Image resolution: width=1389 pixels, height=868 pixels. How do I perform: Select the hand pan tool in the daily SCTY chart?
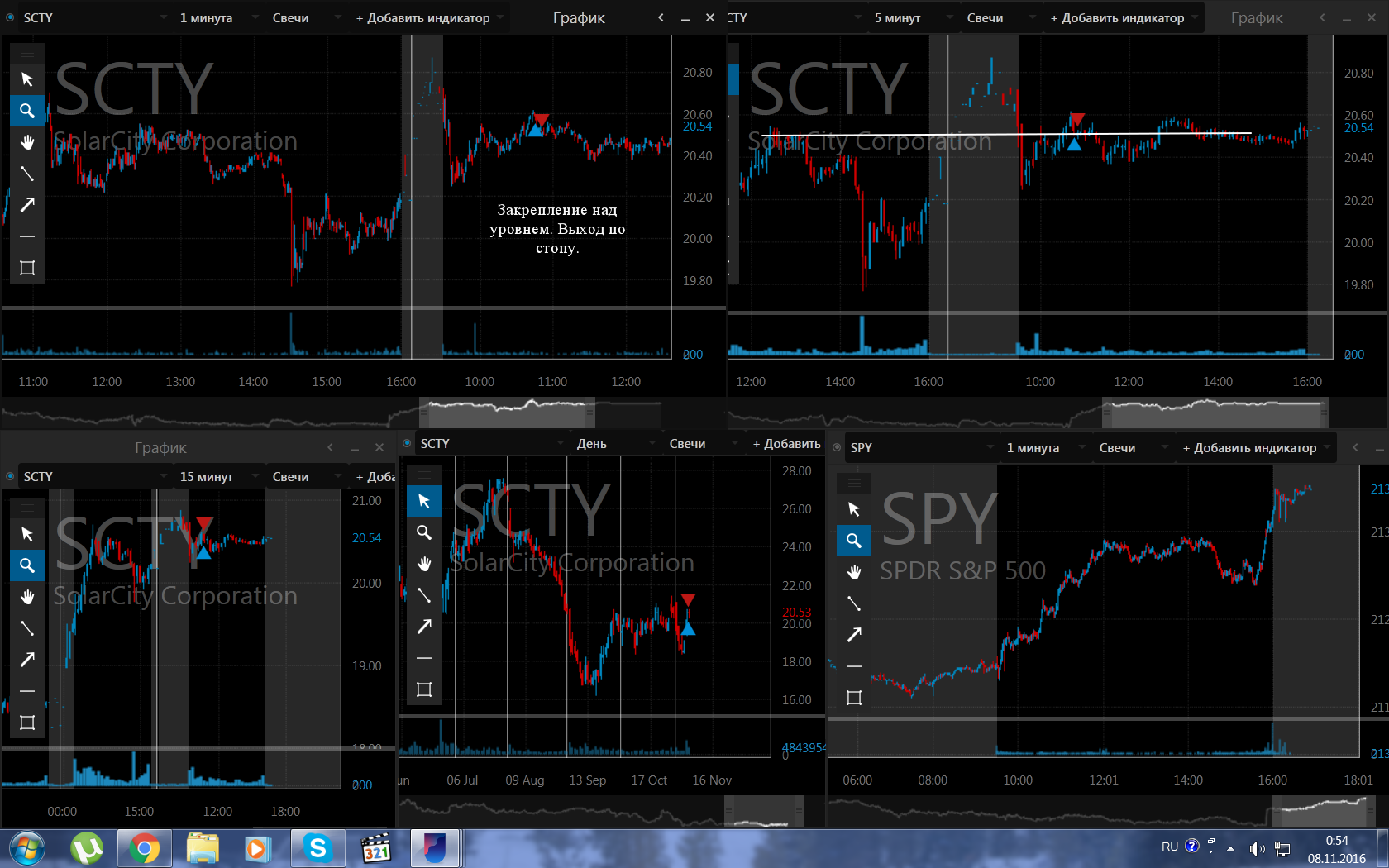tap(424, 564)
